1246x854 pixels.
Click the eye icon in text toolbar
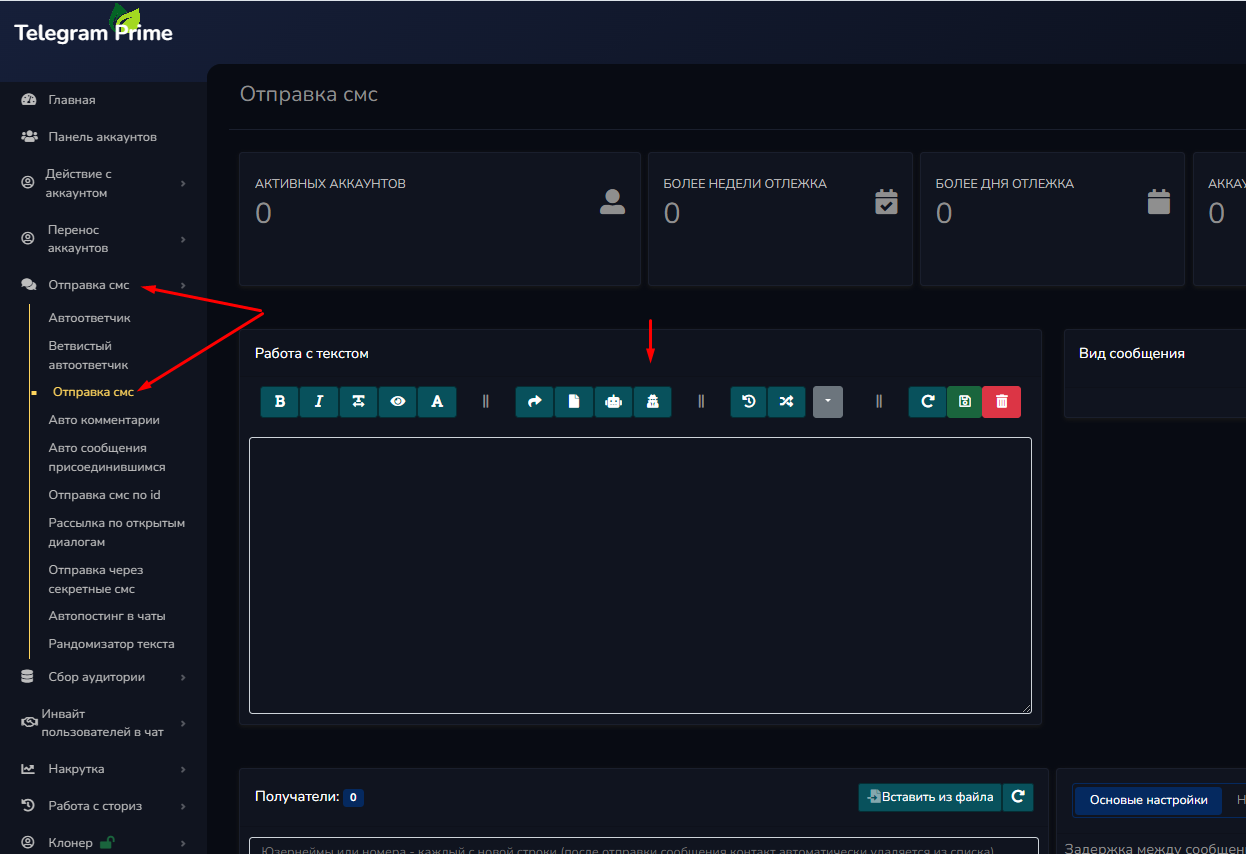tap(398, 402)
